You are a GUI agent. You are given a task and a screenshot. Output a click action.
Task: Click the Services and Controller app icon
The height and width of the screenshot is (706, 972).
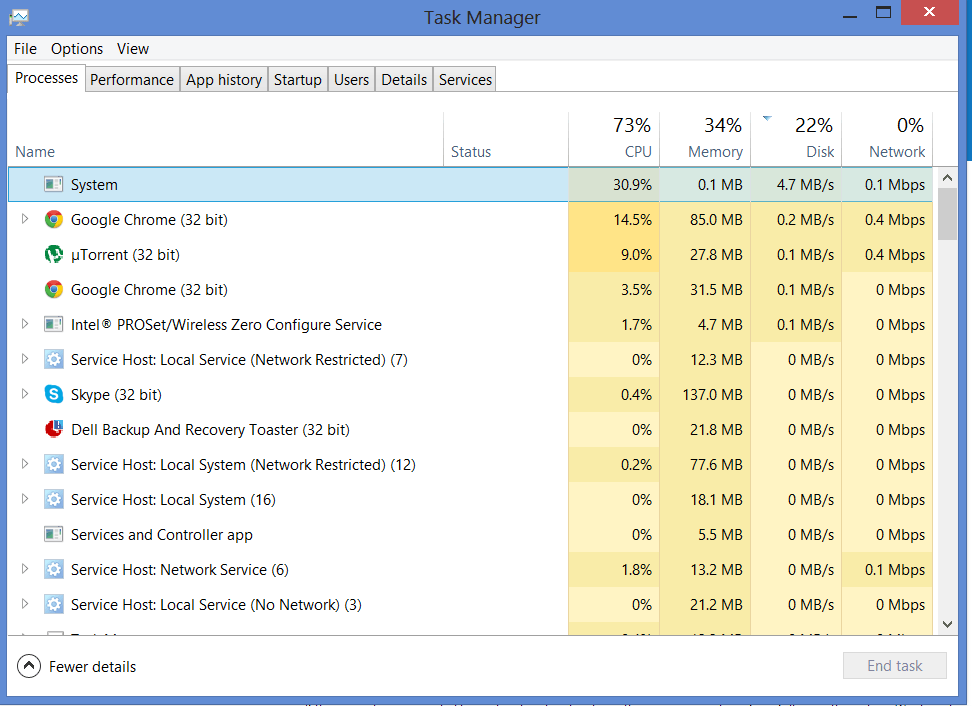point(54,534)
